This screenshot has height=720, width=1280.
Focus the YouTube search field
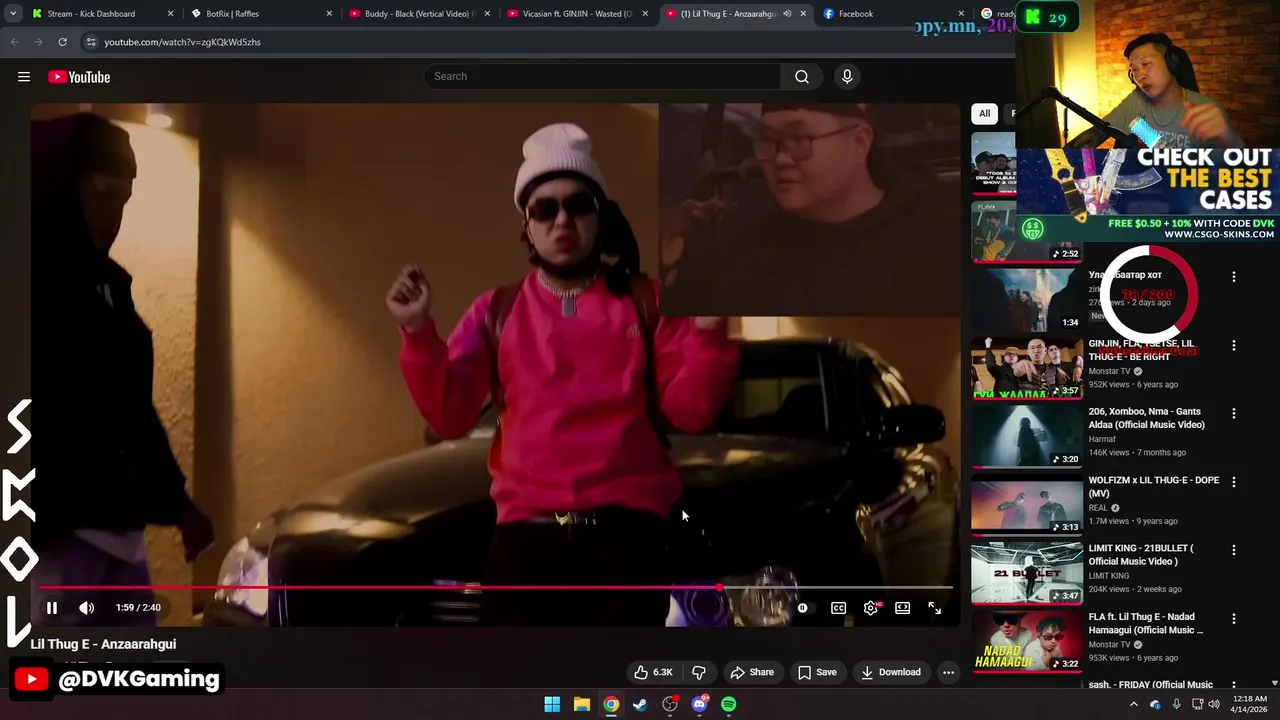coord(603,77)
